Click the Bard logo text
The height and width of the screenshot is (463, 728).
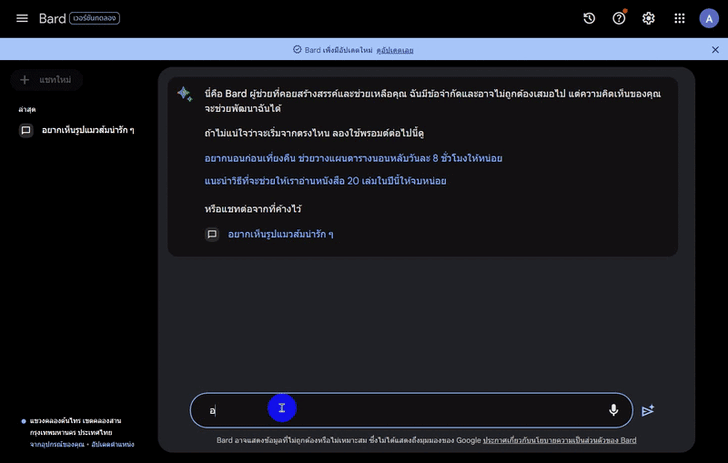coord(52,18)
